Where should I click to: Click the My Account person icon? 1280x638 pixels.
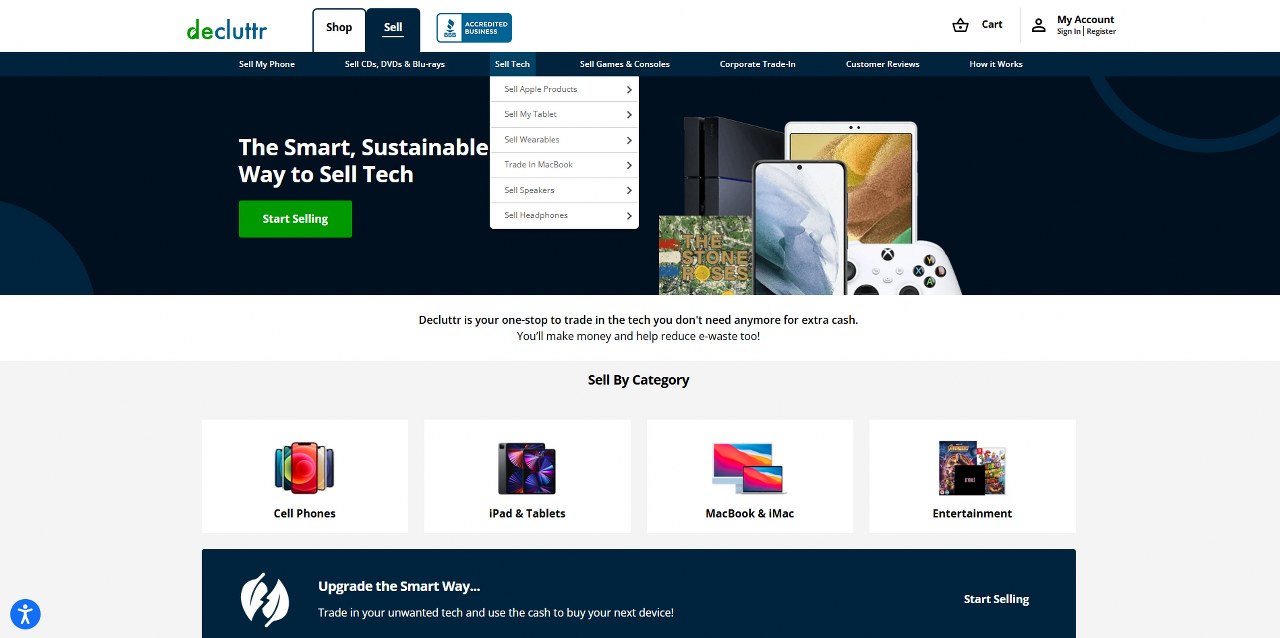1039,25
